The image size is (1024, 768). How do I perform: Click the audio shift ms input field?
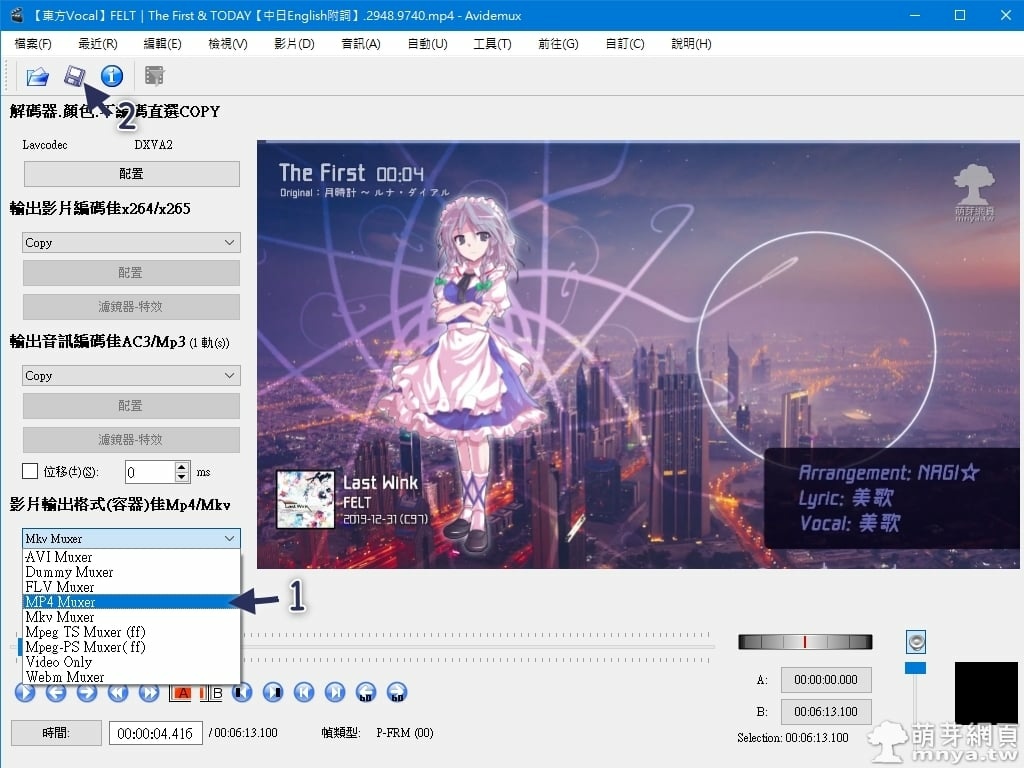150,472
